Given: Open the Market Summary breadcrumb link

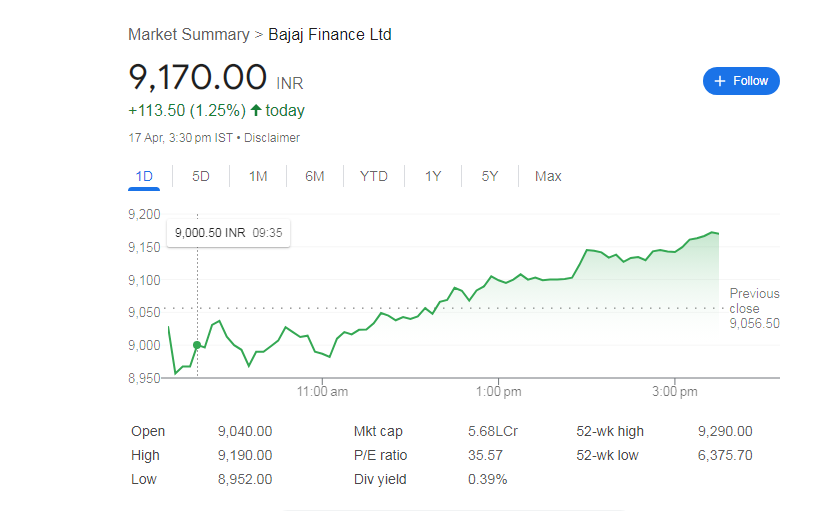Looking at the screenshot, I should 189,35.
